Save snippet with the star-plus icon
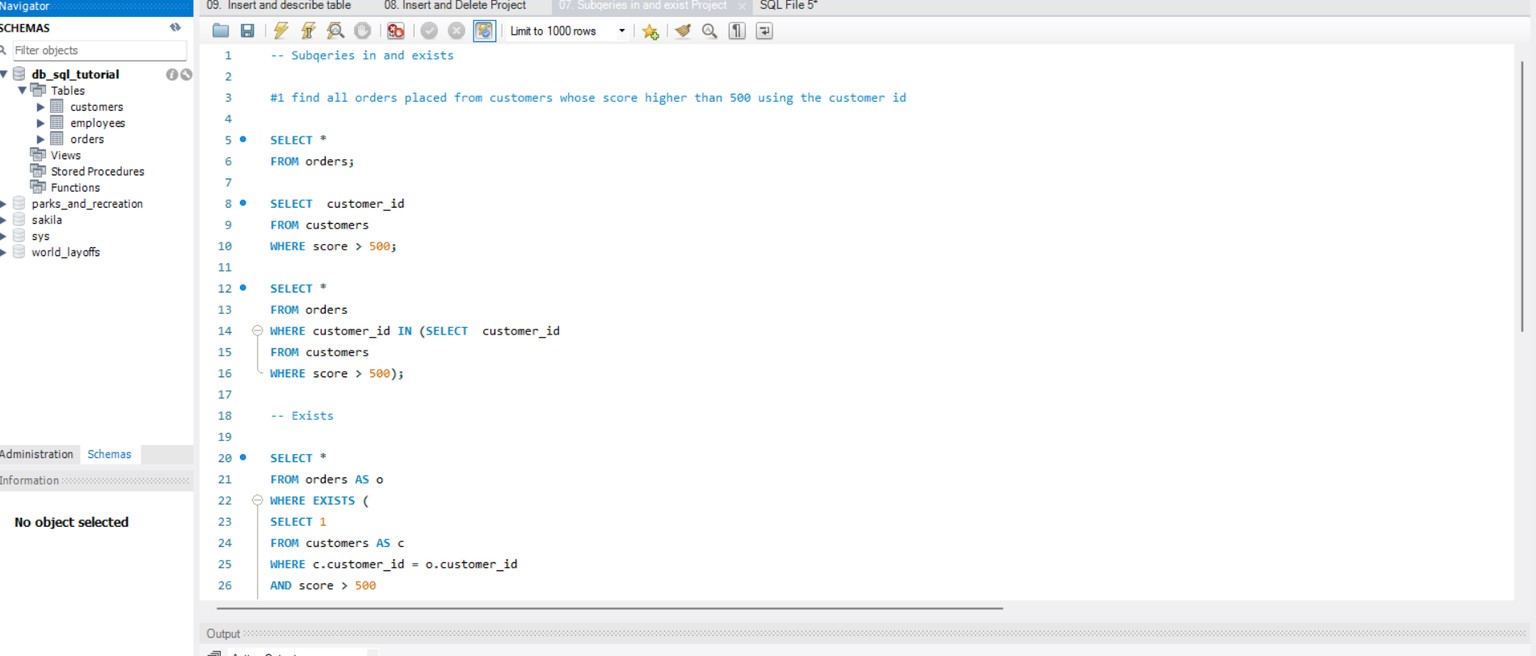 point(650,31)
